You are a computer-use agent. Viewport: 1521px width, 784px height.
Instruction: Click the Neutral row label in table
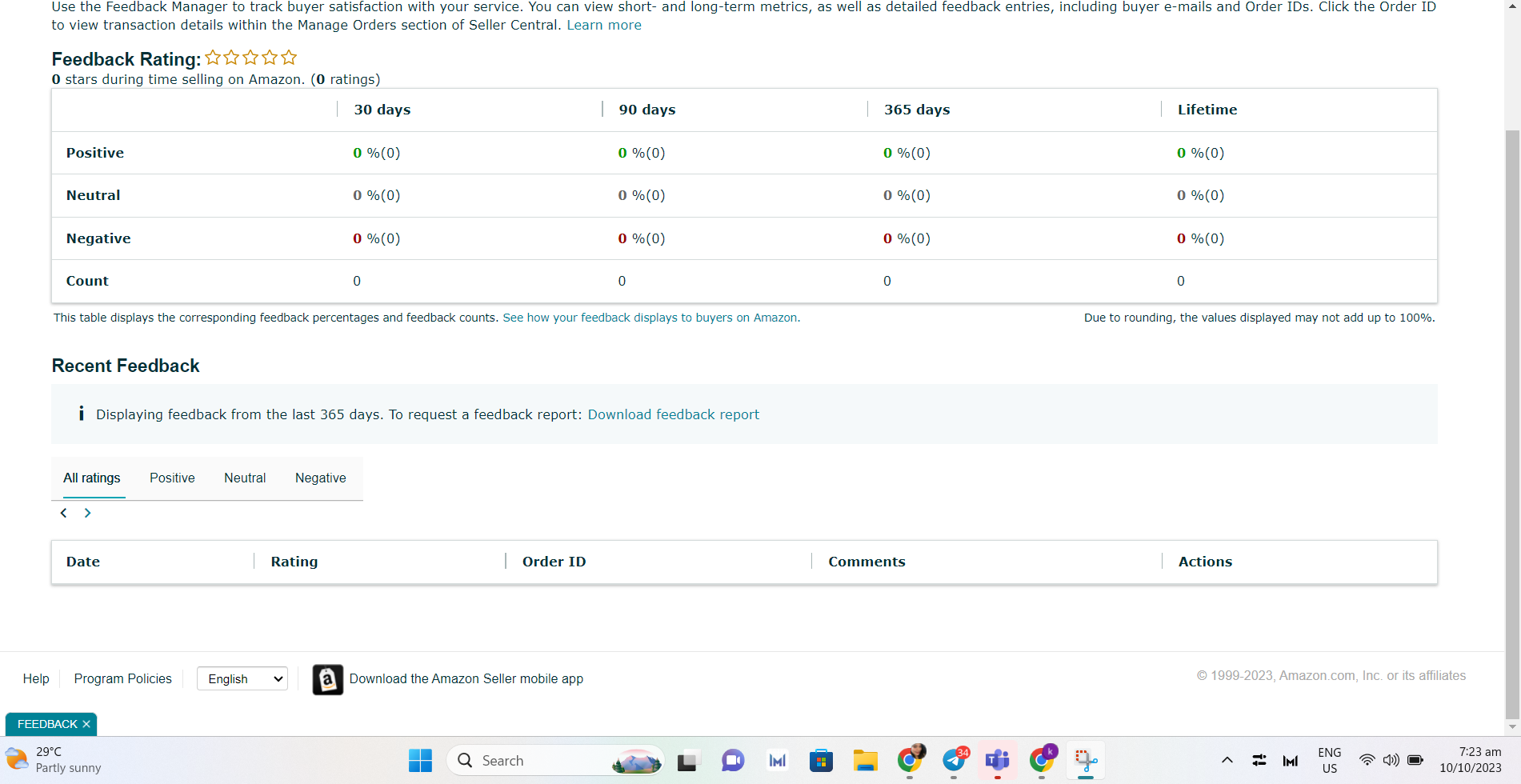click(94, 195)
